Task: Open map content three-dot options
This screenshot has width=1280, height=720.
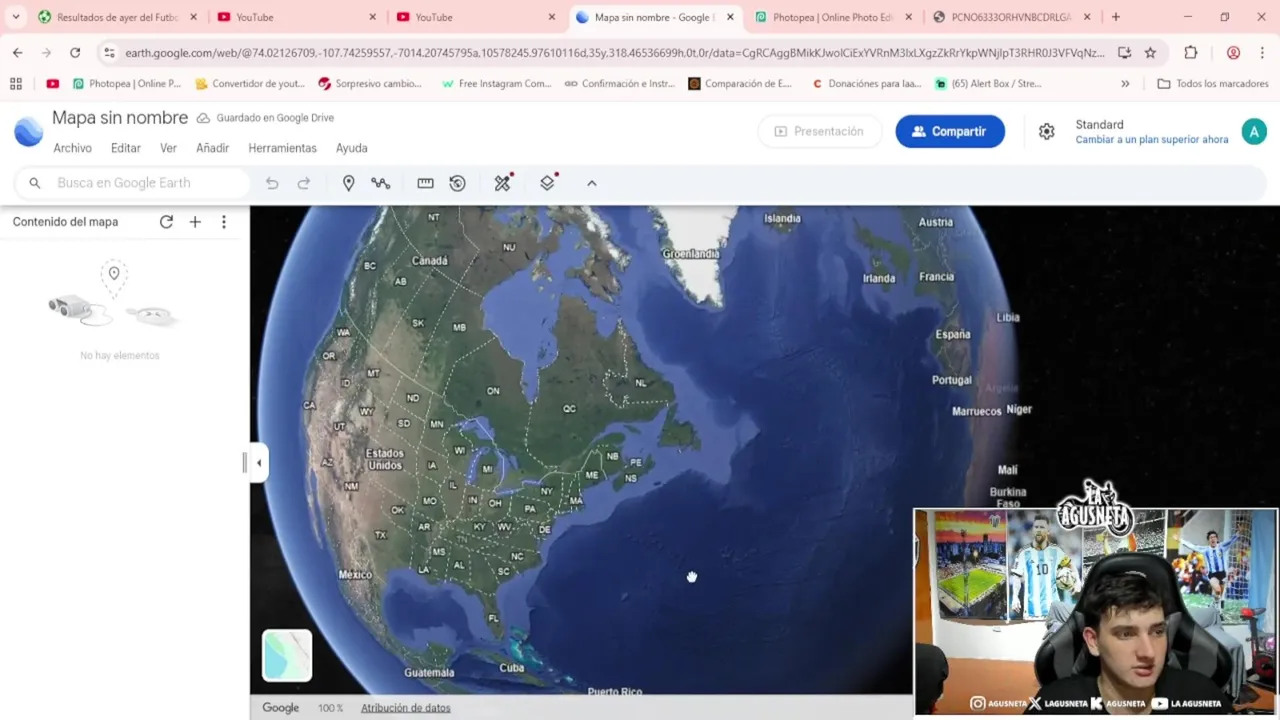Action: [224, 222]
